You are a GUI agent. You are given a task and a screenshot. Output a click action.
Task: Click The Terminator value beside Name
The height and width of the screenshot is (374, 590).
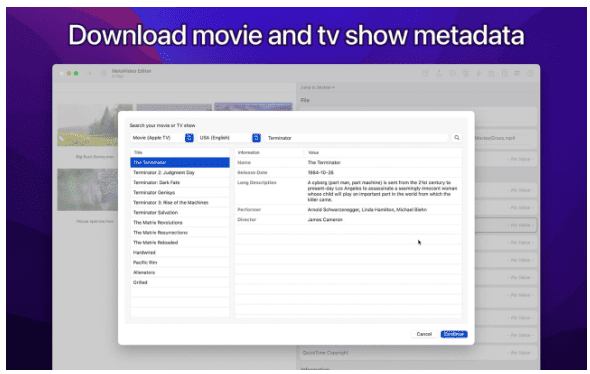click(x=324, y=163)
